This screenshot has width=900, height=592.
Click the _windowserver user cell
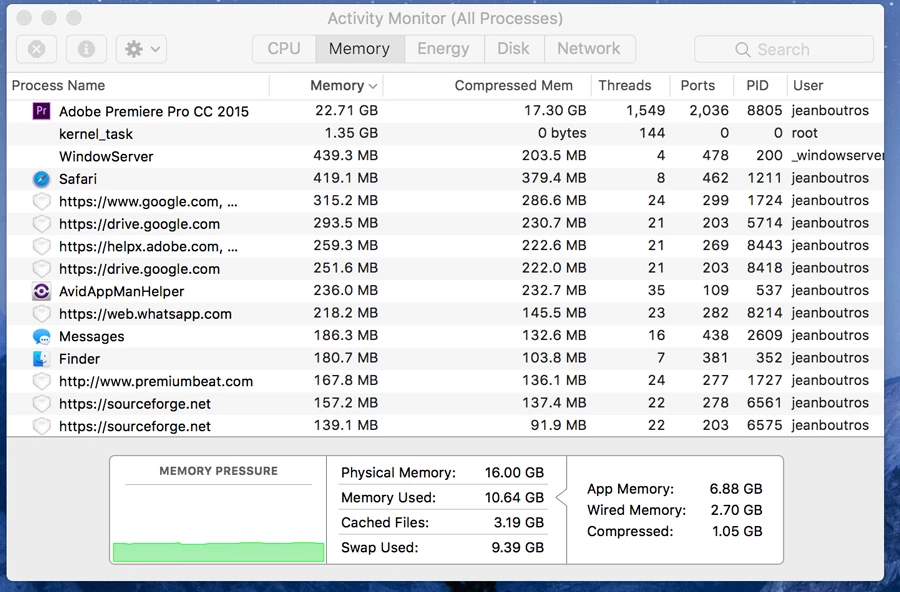click(x=837, y=156)
